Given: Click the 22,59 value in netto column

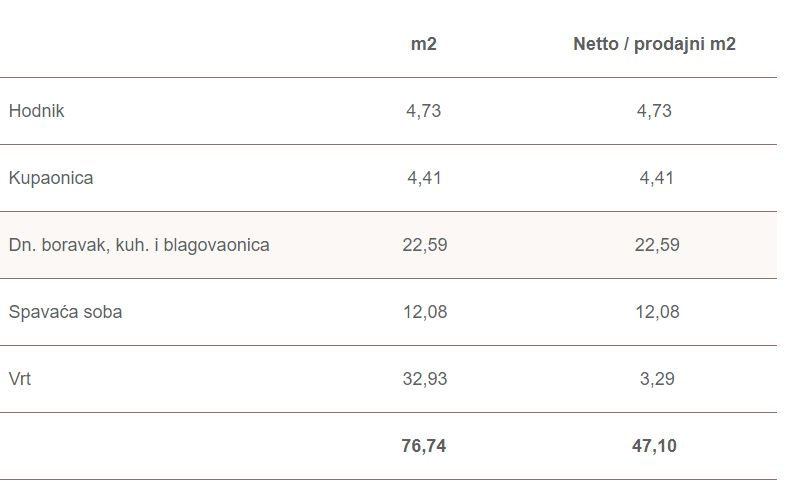Looking at the screenshot, I should tap(657, 245).
